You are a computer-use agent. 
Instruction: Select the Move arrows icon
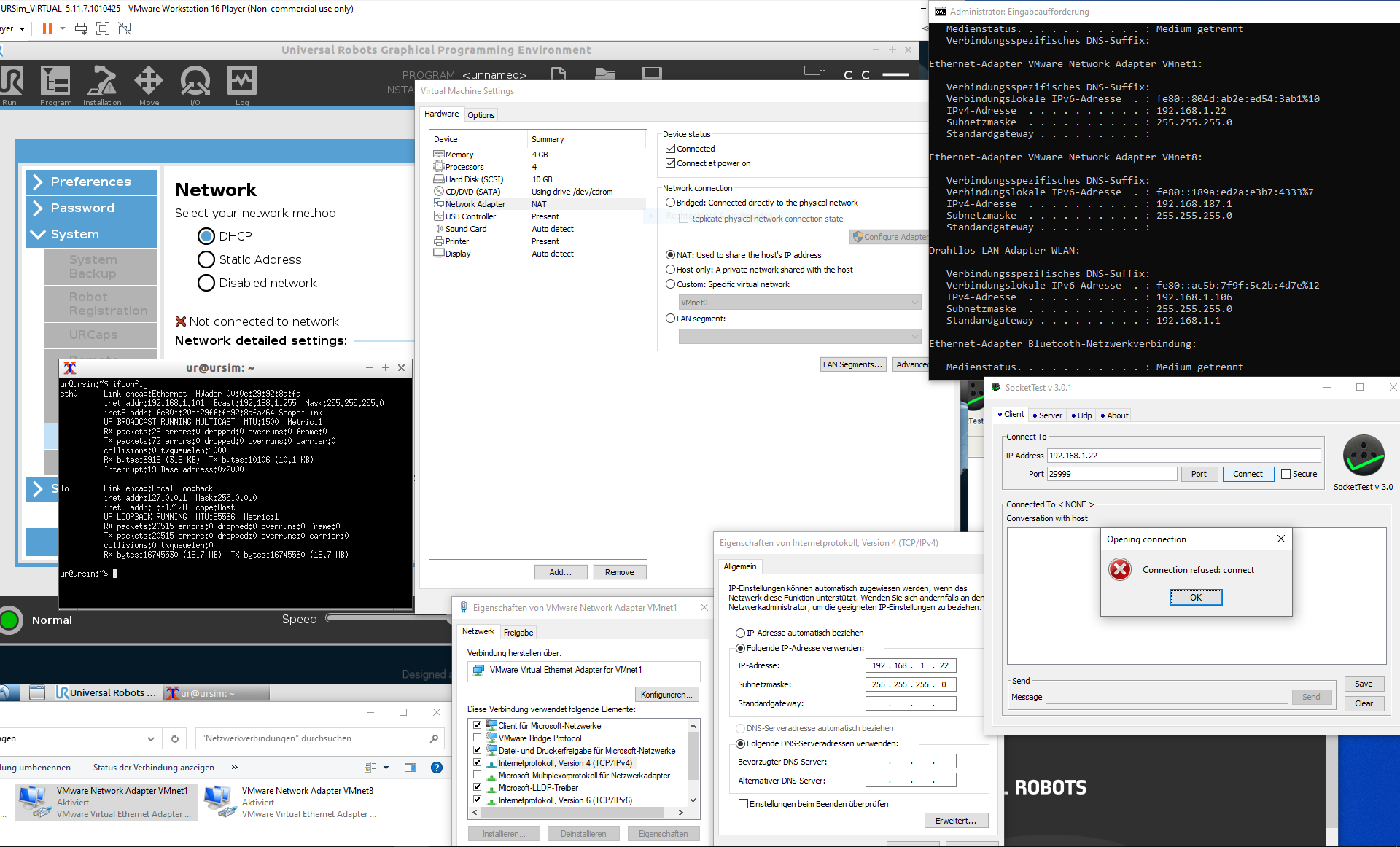pos(149,81)
